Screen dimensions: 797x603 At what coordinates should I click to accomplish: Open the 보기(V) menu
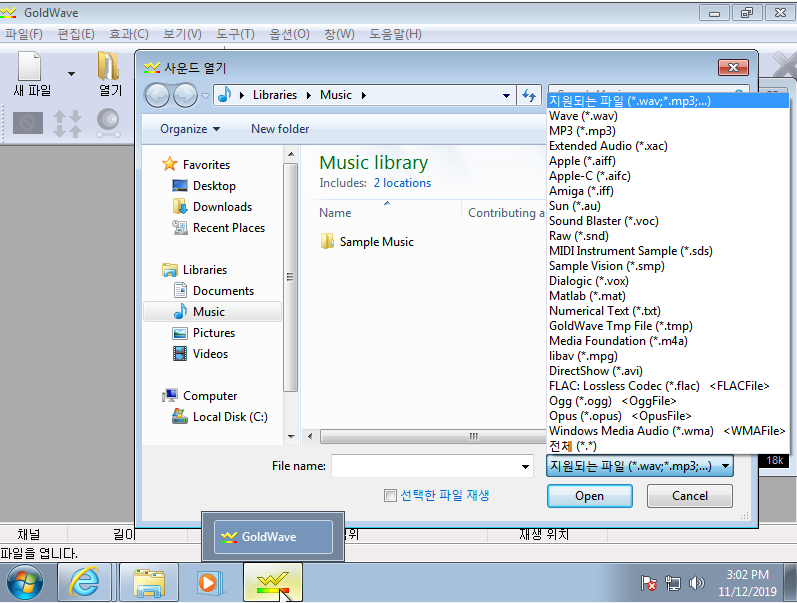182,34
